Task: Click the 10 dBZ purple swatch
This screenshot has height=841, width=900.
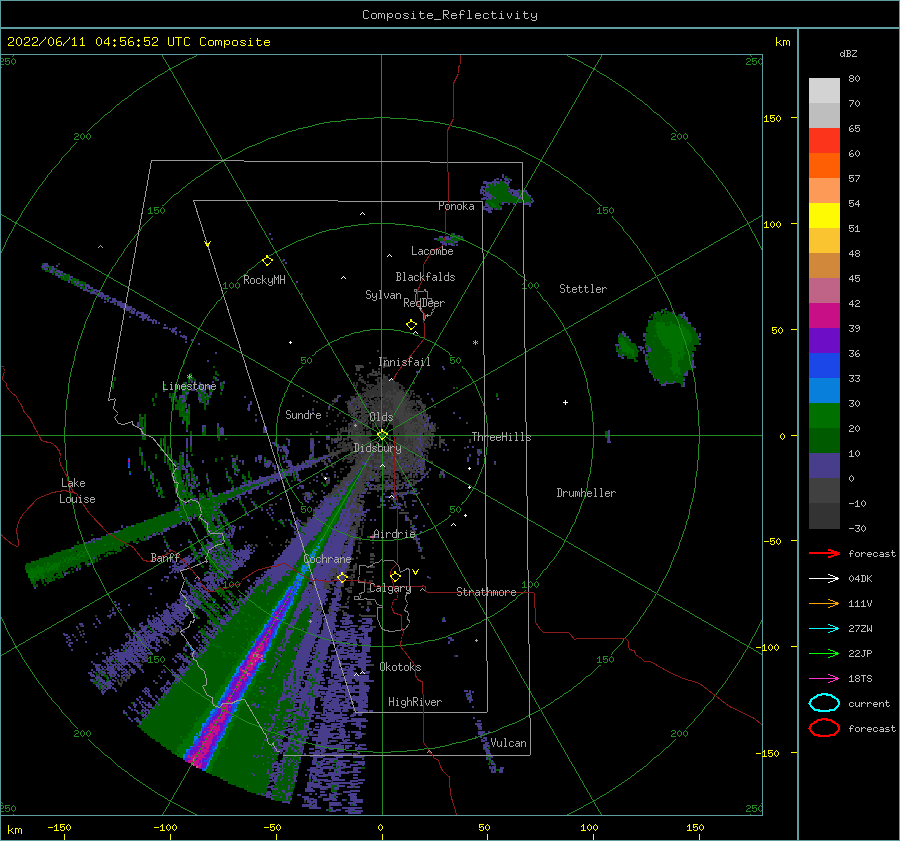Action: click(824, 466)
